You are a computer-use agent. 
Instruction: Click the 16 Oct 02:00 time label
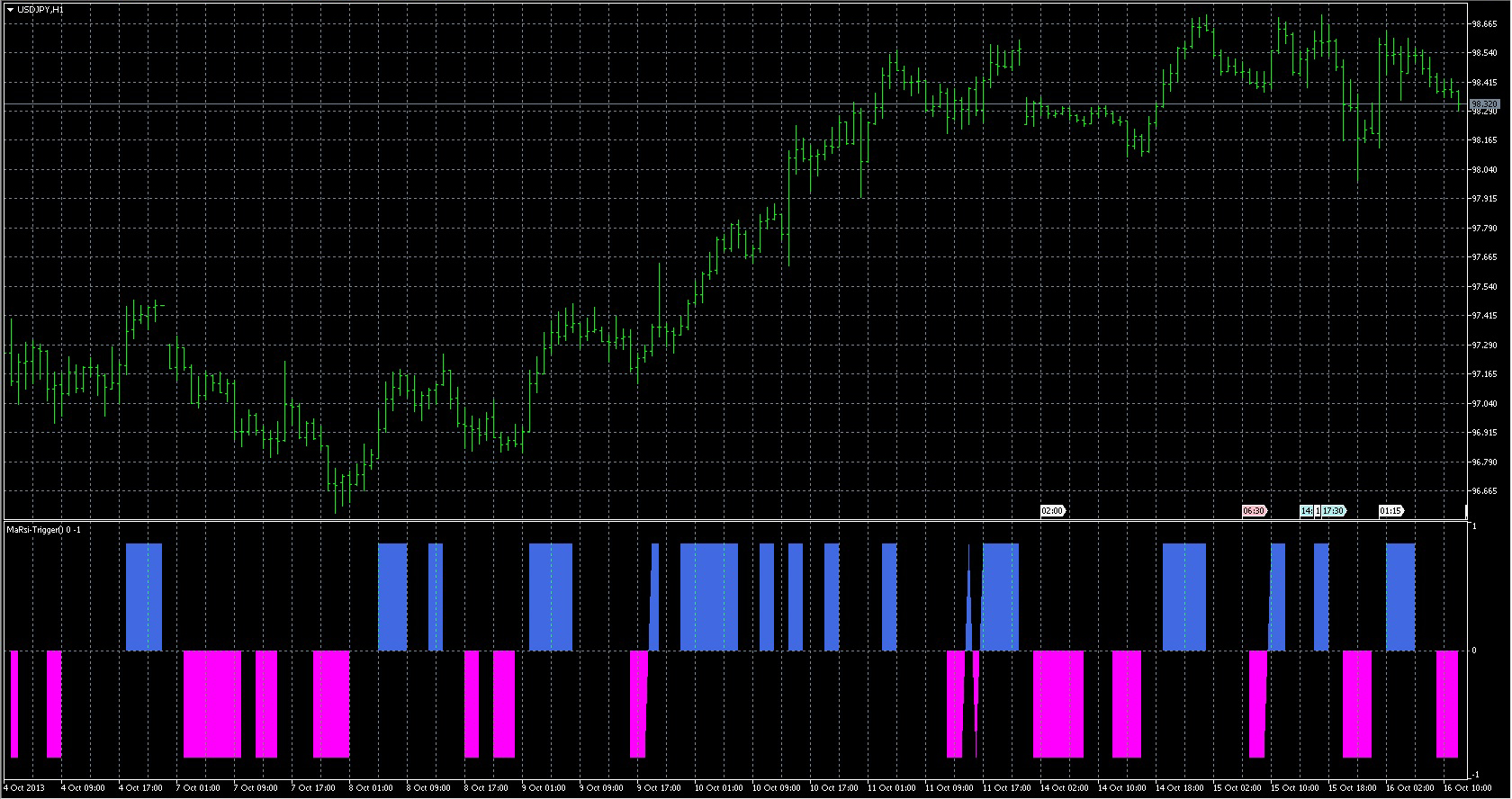coord(1408,788)
